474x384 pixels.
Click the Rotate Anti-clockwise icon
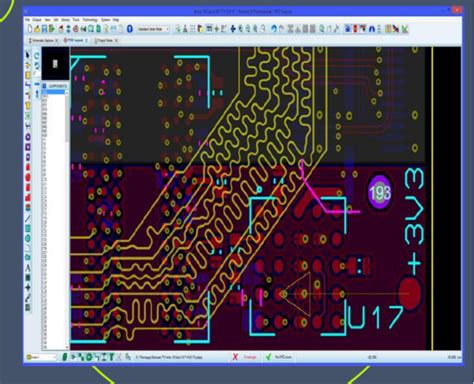pos(37,66)
